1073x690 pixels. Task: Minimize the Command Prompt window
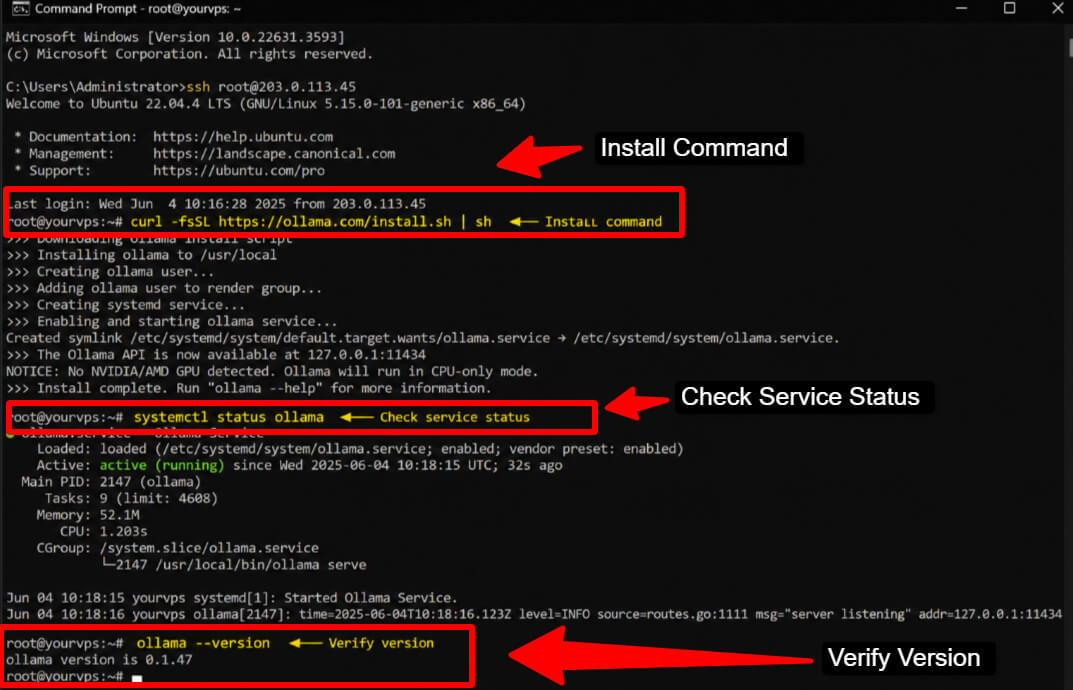[961, 8]
